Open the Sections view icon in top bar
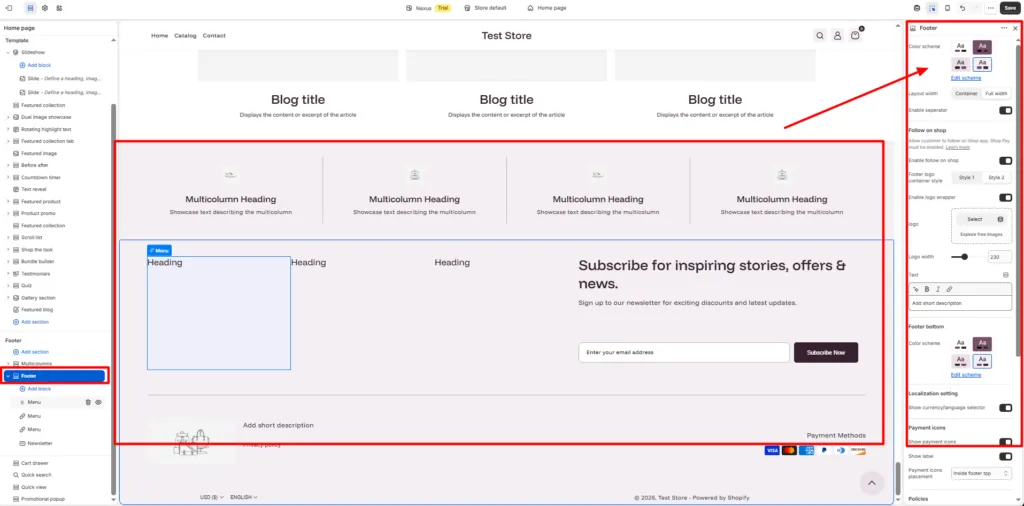Screen dimensions: 1024x506 click(30, 8)
